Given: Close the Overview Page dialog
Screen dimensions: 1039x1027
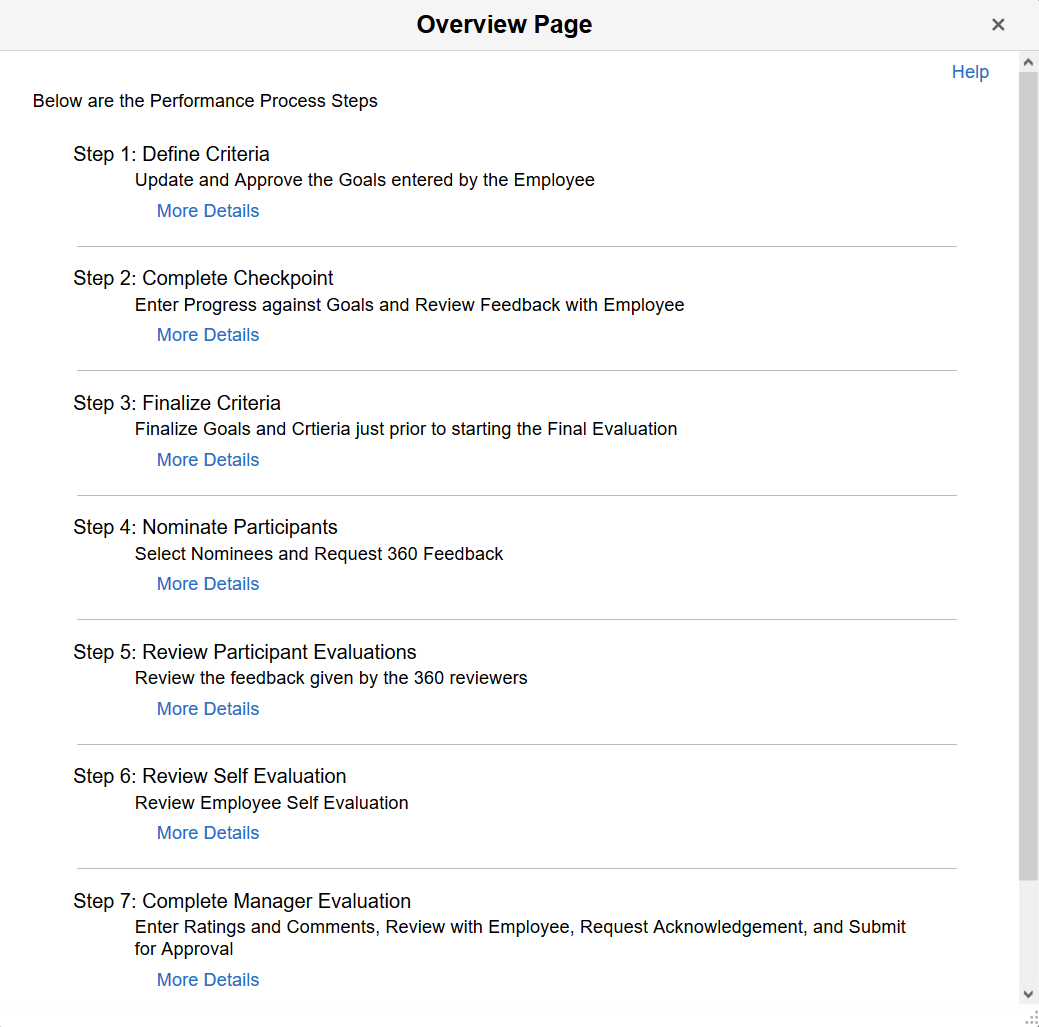Looking at the screenshot, I should coord(998,24).
